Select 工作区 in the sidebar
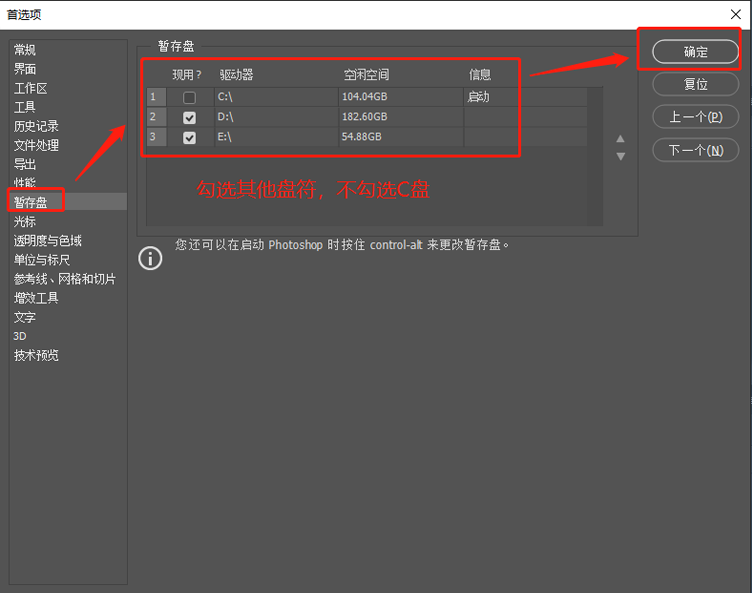This screenshot has width=752, height=593. pos(30,88)
